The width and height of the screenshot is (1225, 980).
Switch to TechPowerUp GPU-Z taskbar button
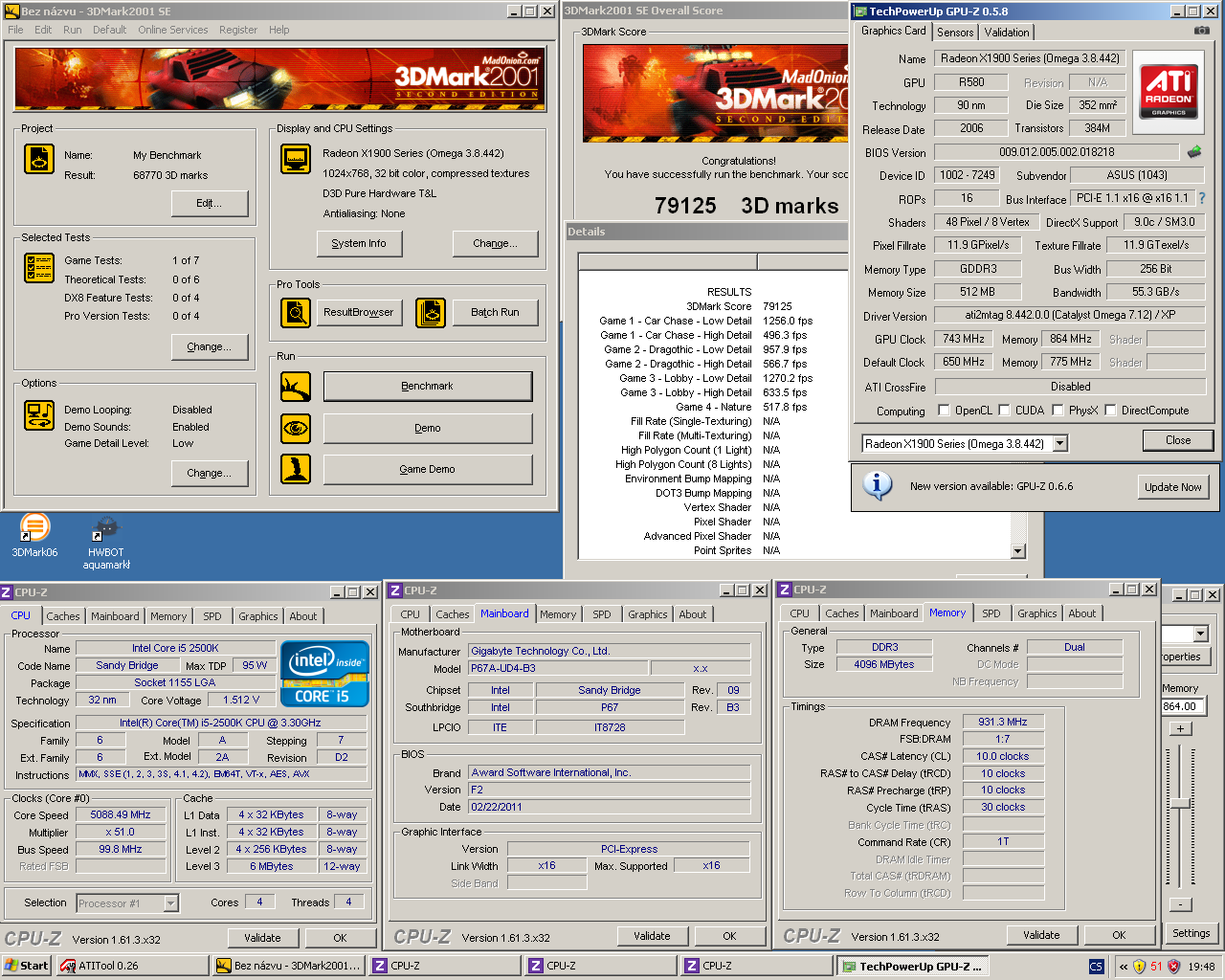913,966
